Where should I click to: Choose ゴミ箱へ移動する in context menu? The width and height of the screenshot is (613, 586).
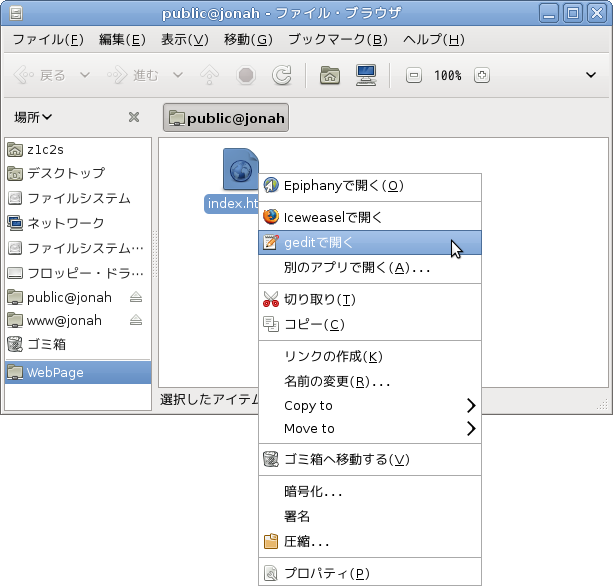pyautogui.click(x=346, y=460)
